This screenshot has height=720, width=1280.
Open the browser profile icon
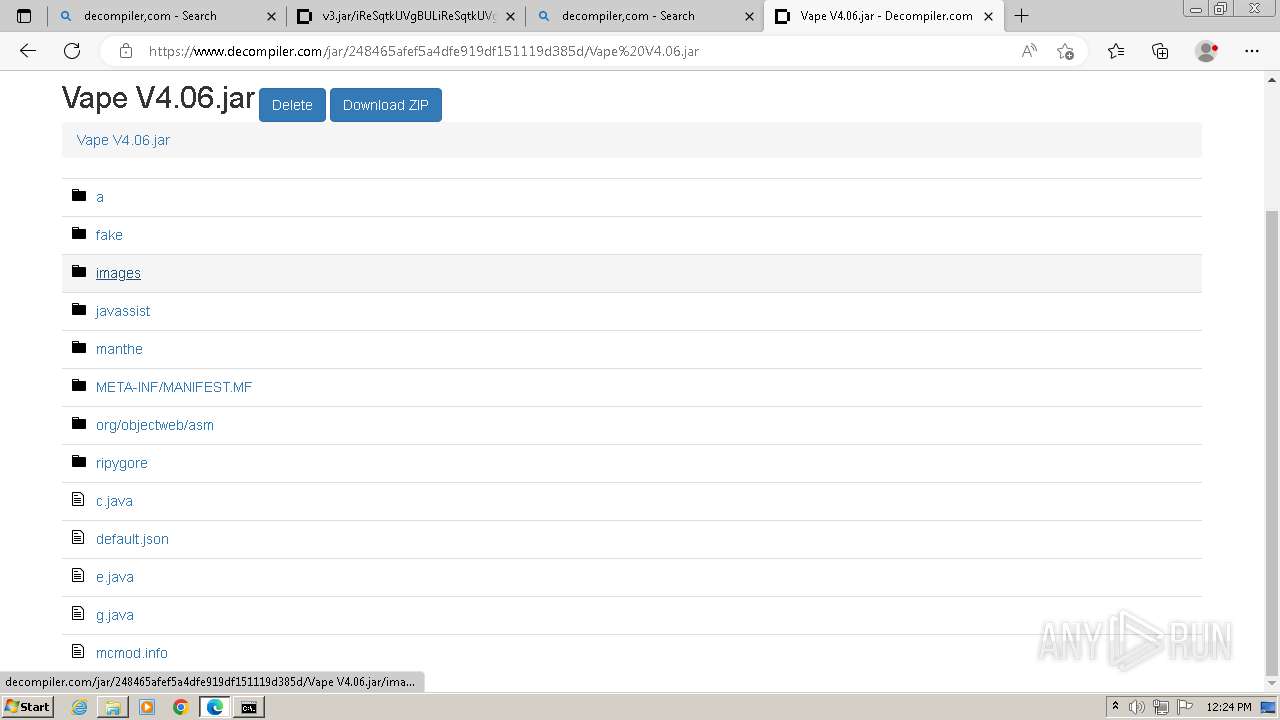click(x=1207, y=51)
